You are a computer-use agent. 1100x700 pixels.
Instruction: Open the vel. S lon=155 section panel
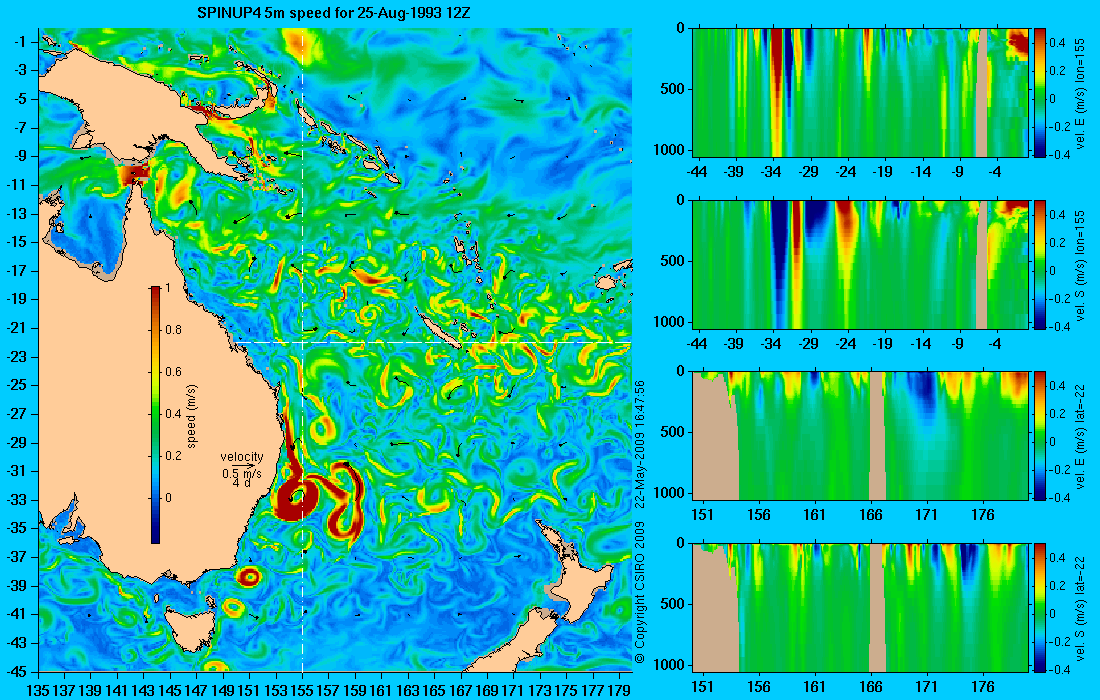pyautogui.click(x=861, y=264)
